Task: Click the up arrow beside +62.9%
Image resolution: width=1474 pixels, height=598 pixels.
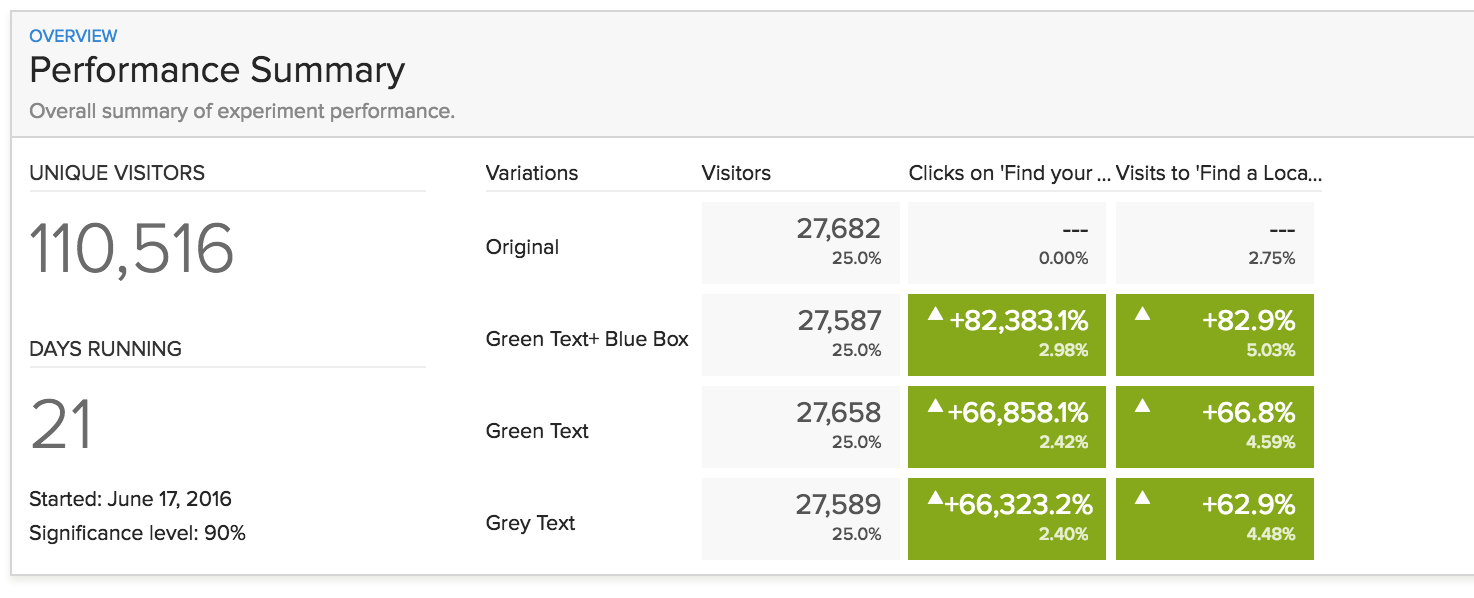Action: click(x=1143, y=497)
